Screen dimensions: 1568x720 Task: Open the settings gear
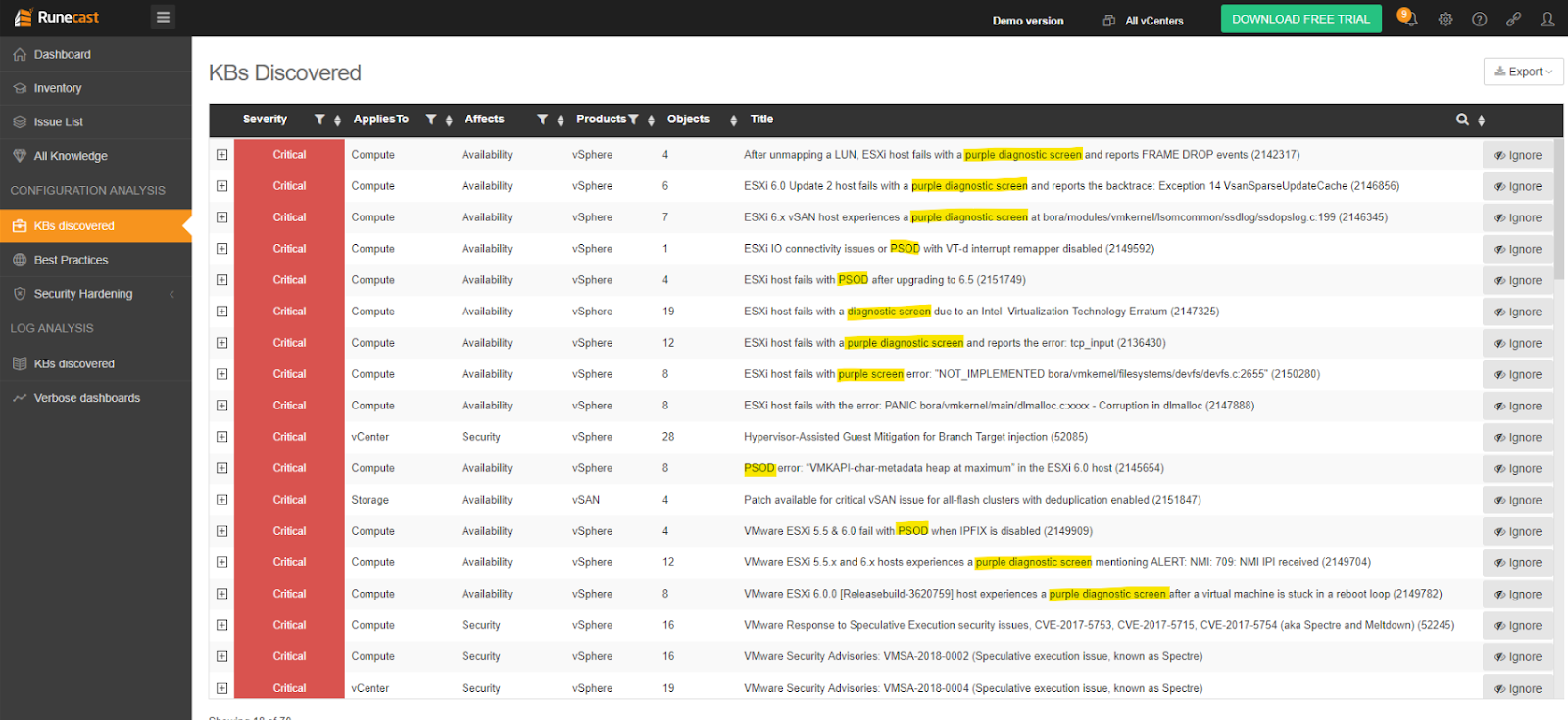[1445, 20]
